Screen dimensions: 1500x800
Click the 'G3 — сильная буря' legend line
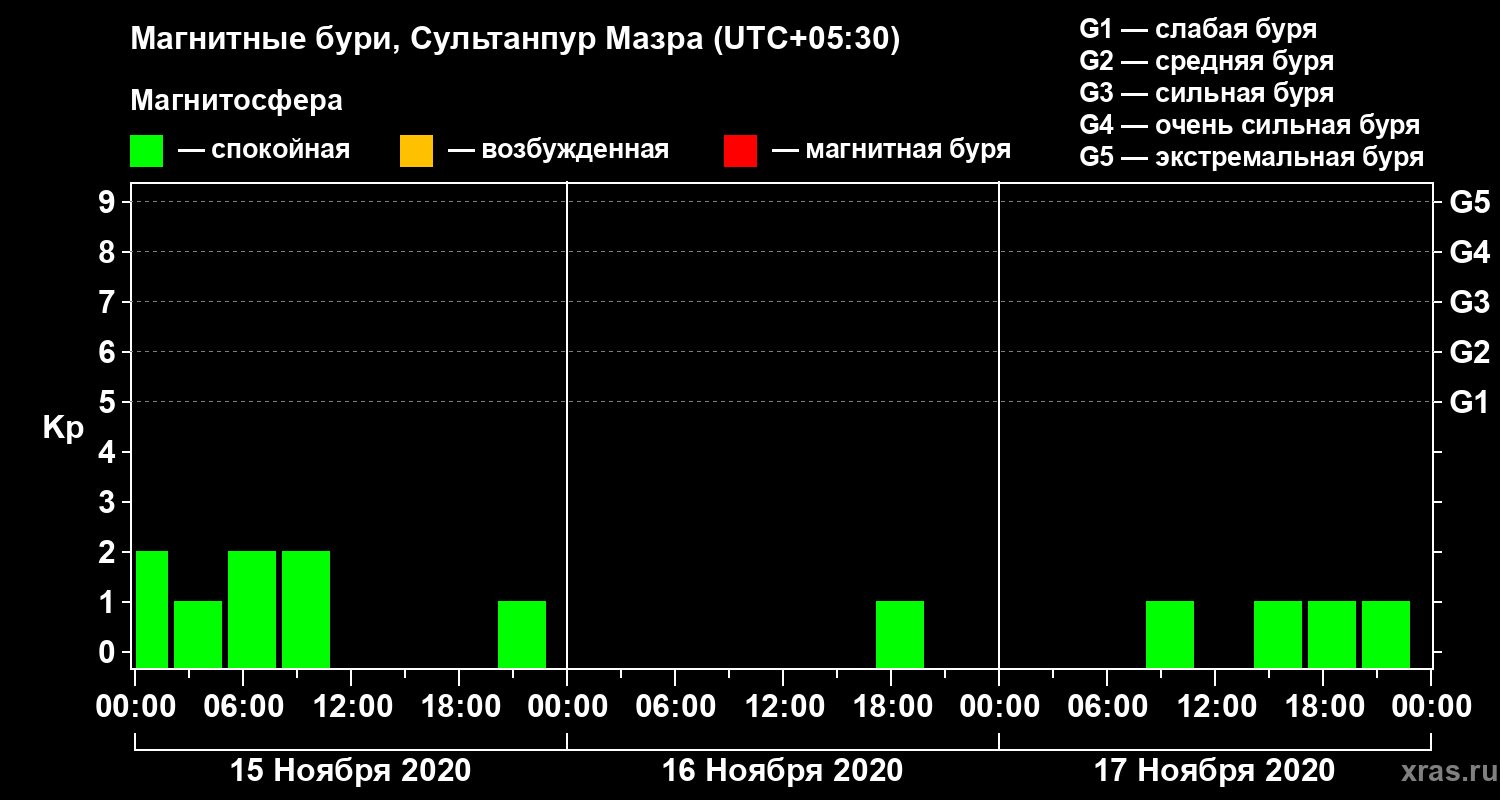(x=1206, y=93)
